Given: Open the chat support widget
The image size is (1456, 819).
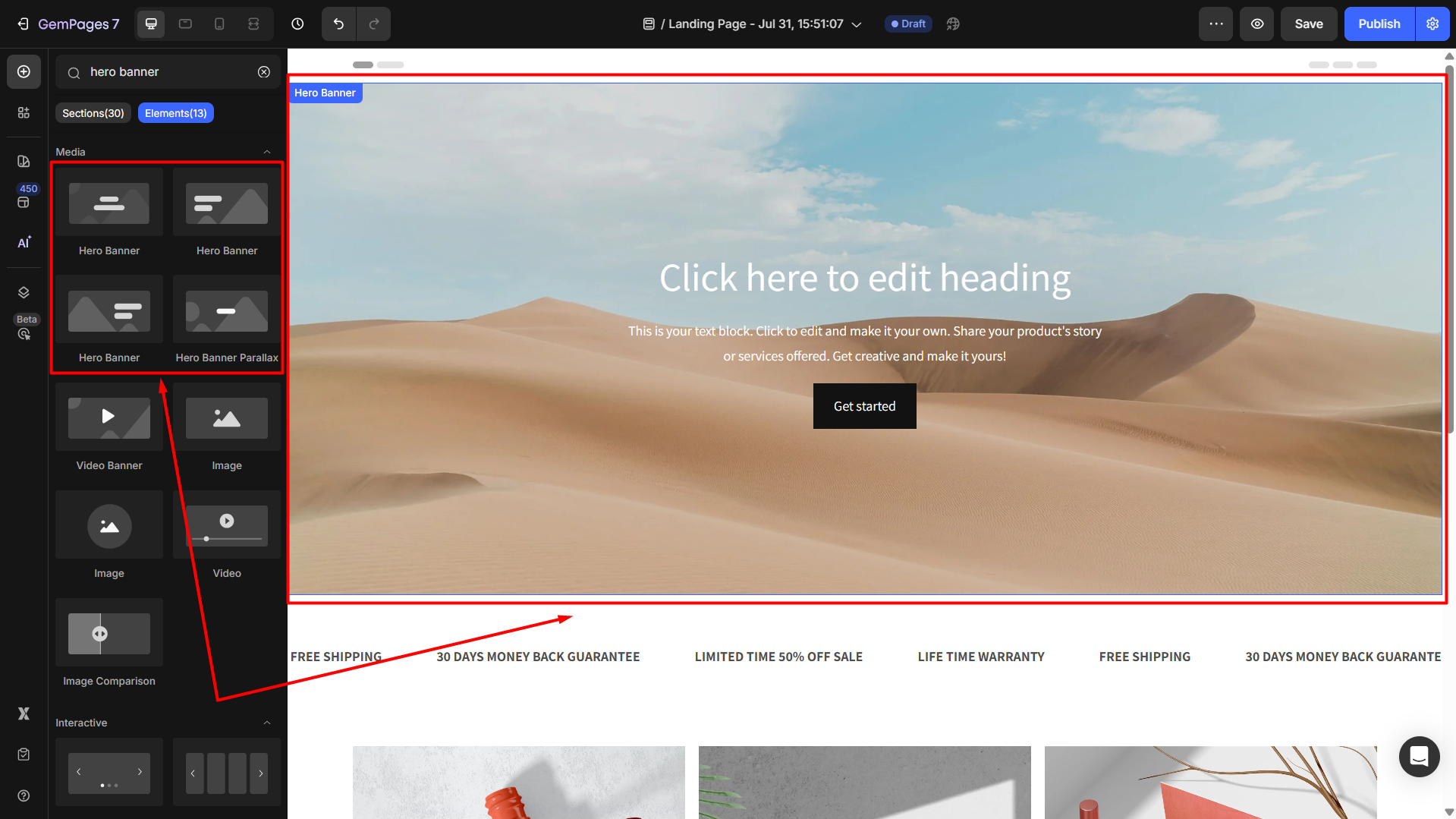Looking at the screenshot, I should (1420, 757).
